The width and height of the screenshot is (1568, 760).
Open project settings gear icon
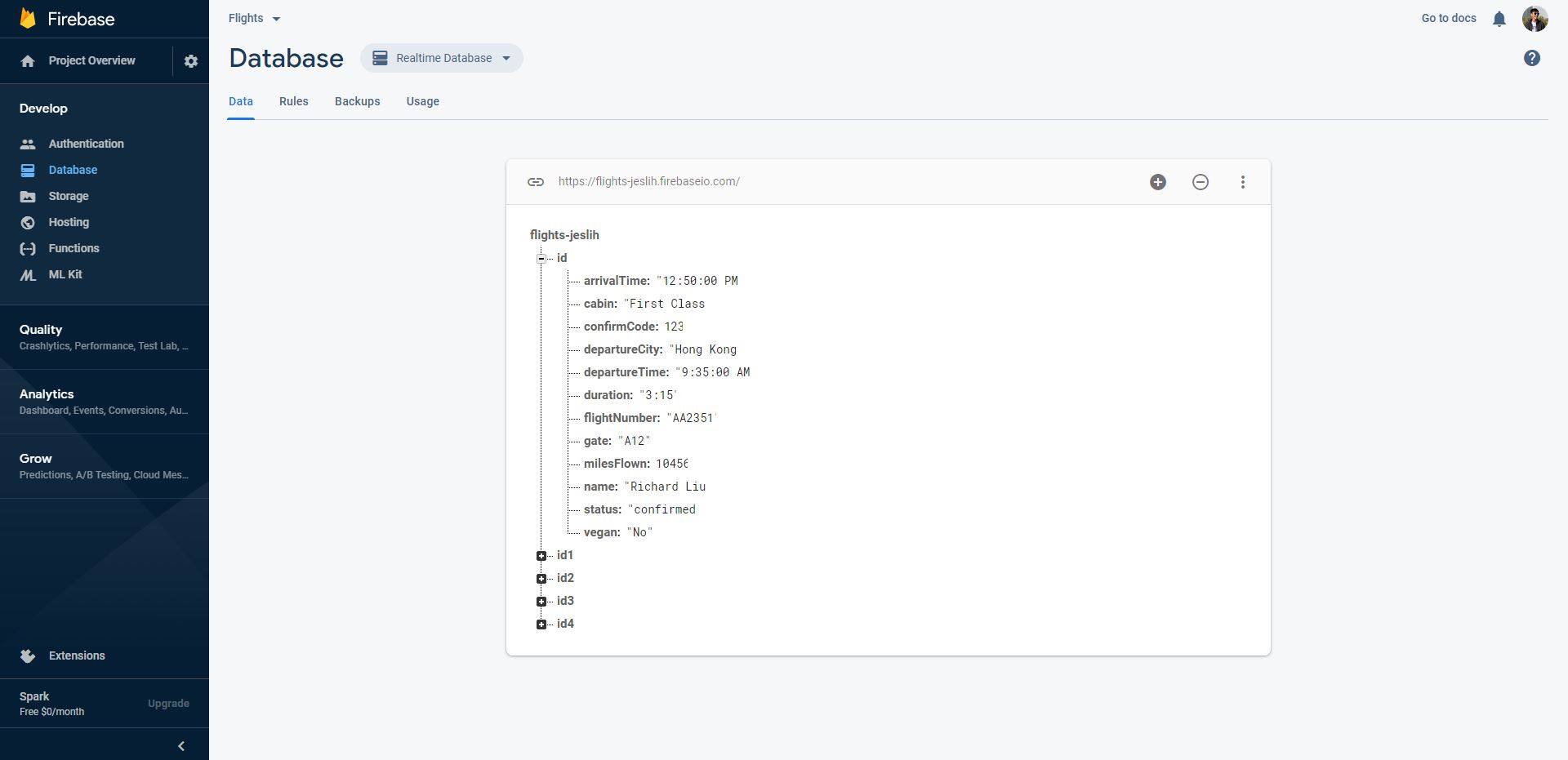[191, 61]
